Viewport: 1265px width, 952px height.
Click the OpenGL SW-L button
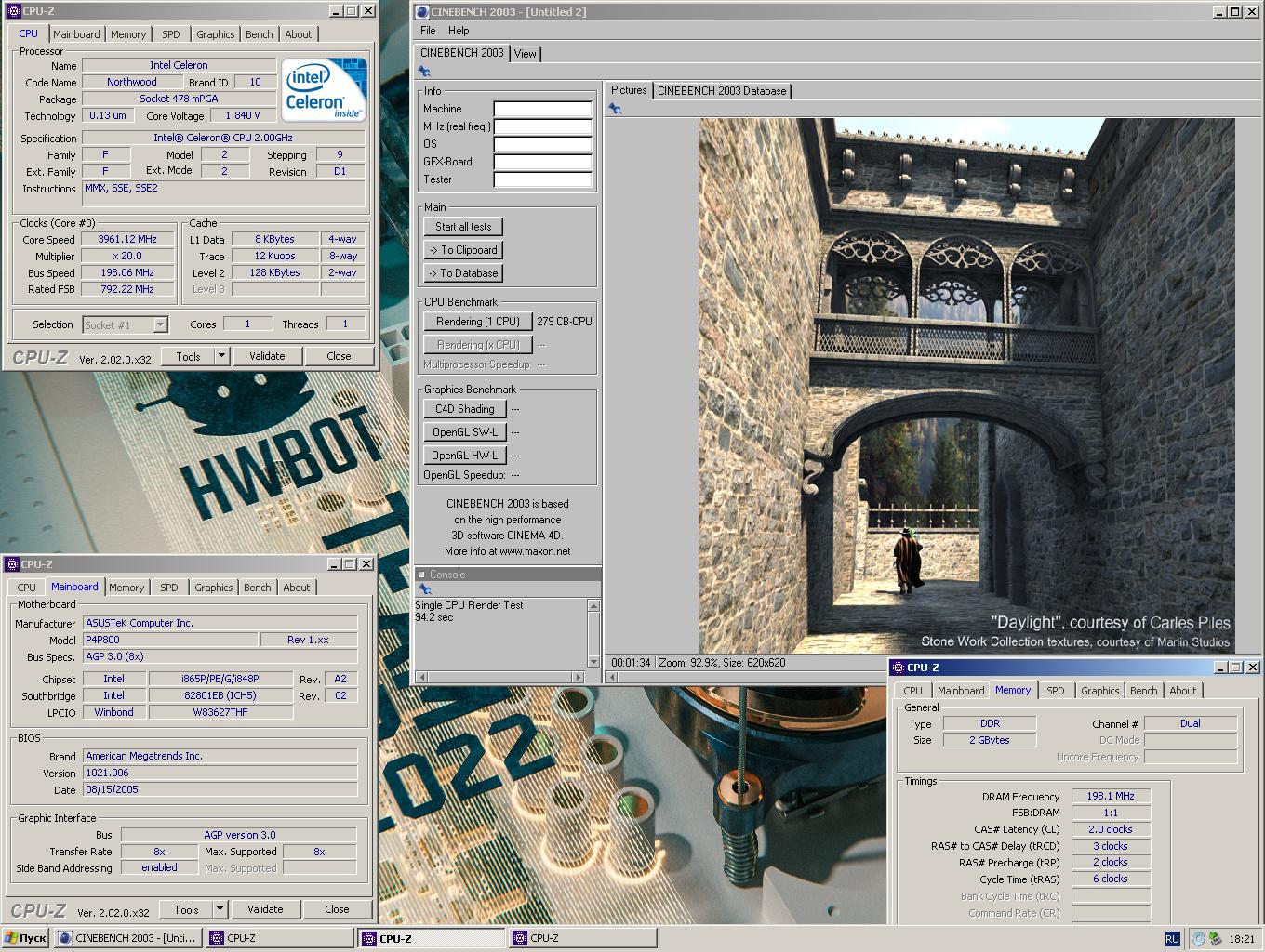pos(465,432)
